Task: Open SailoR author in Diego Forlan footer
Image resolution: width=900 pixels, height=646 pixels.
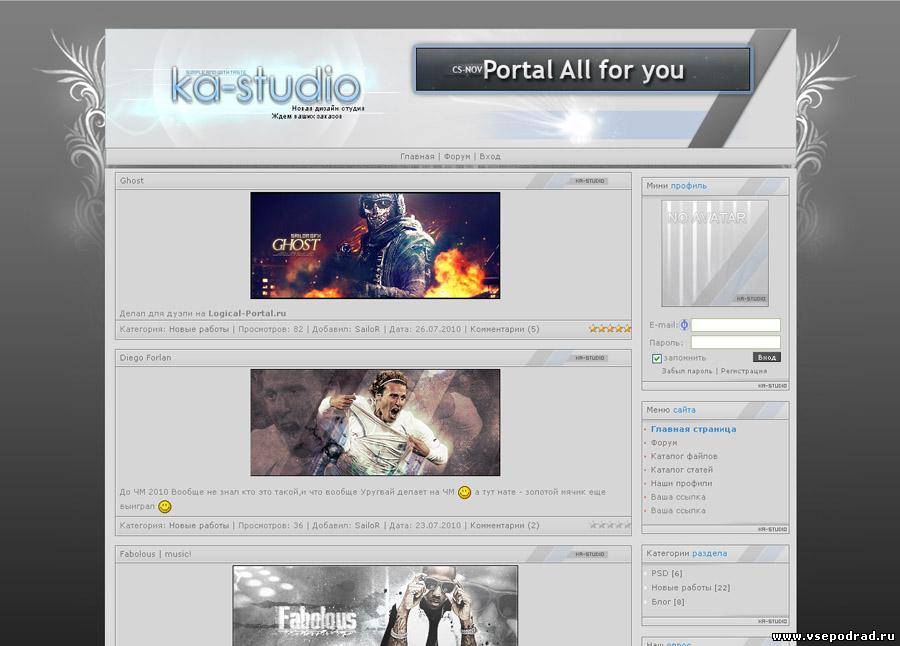Action: click(367, 525)
